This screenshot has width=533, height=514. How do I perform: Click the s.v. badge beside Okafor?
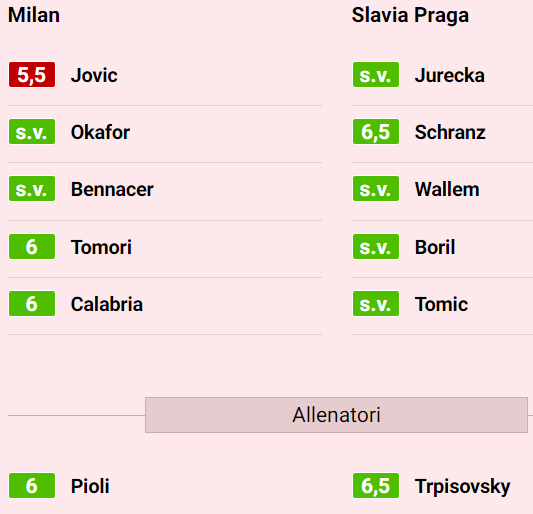32,132
